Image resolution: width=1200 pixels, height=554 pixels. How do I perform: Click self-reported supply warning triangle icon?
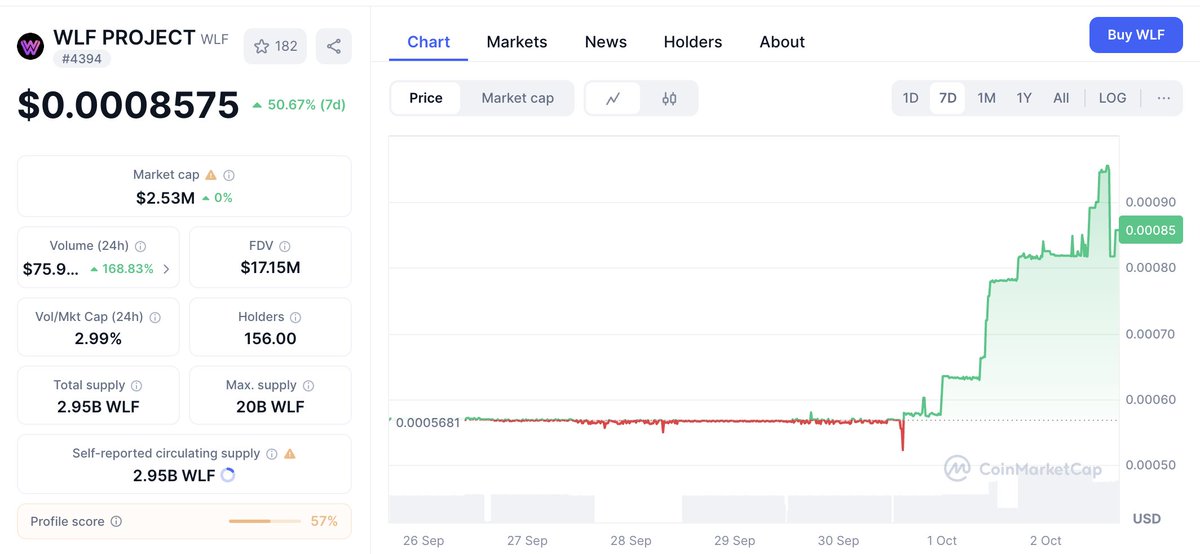tap(290, 453)
